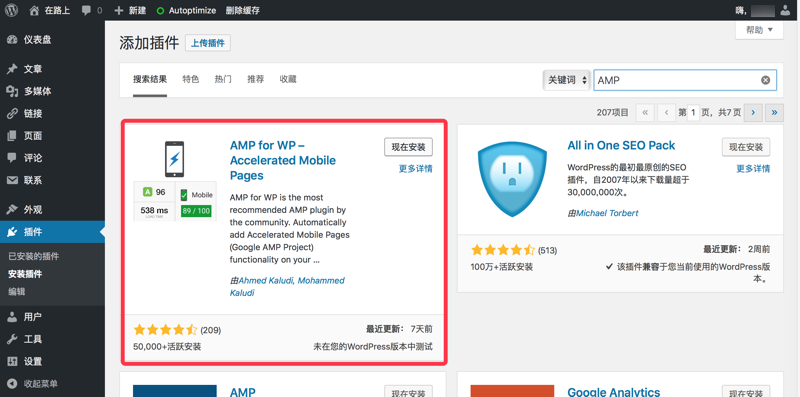Open the 联系 contact menu
The height and width of the screenshot is (397, 800).
(x=52, y=180)
